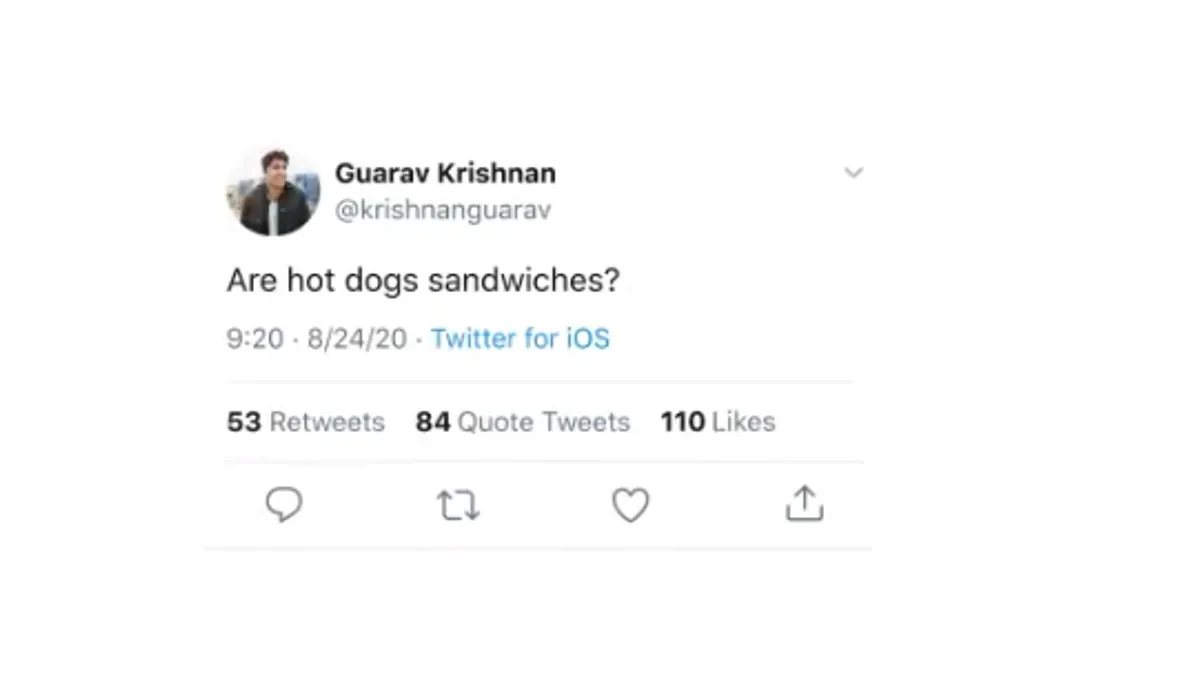Click the bold 110 likes count number
1200x675 pixels.
[x=683, y=422]
